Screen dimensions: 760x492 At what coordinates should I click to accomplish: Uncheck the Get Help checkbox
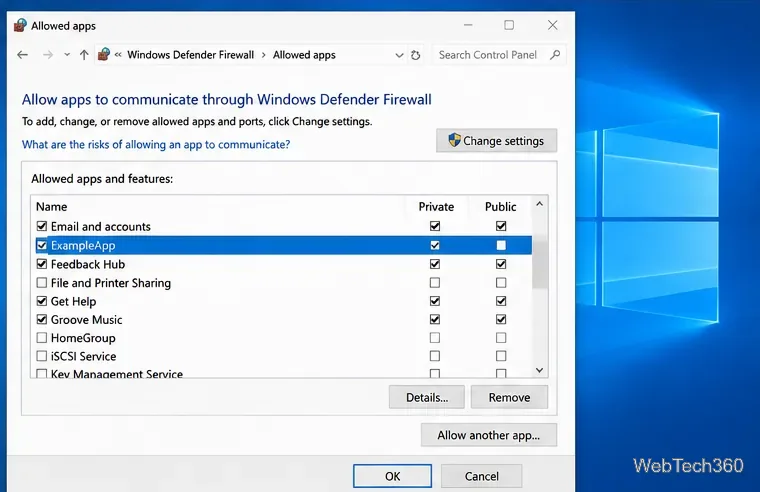click(42, 301)
